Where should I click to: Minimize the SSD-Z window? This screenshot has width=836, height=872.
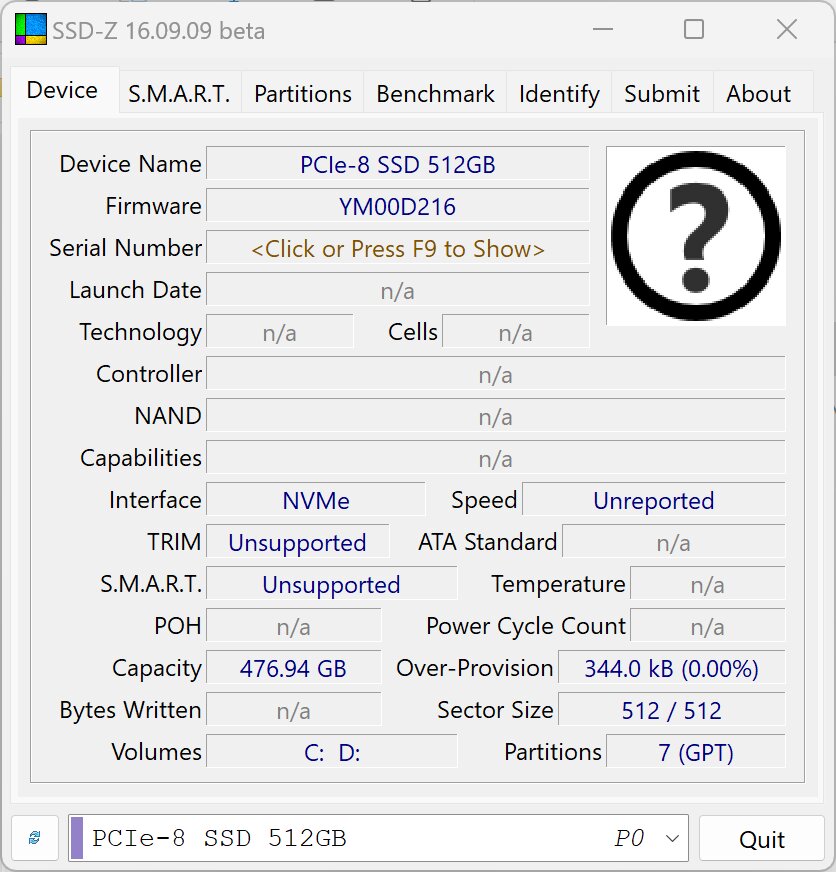603,29
